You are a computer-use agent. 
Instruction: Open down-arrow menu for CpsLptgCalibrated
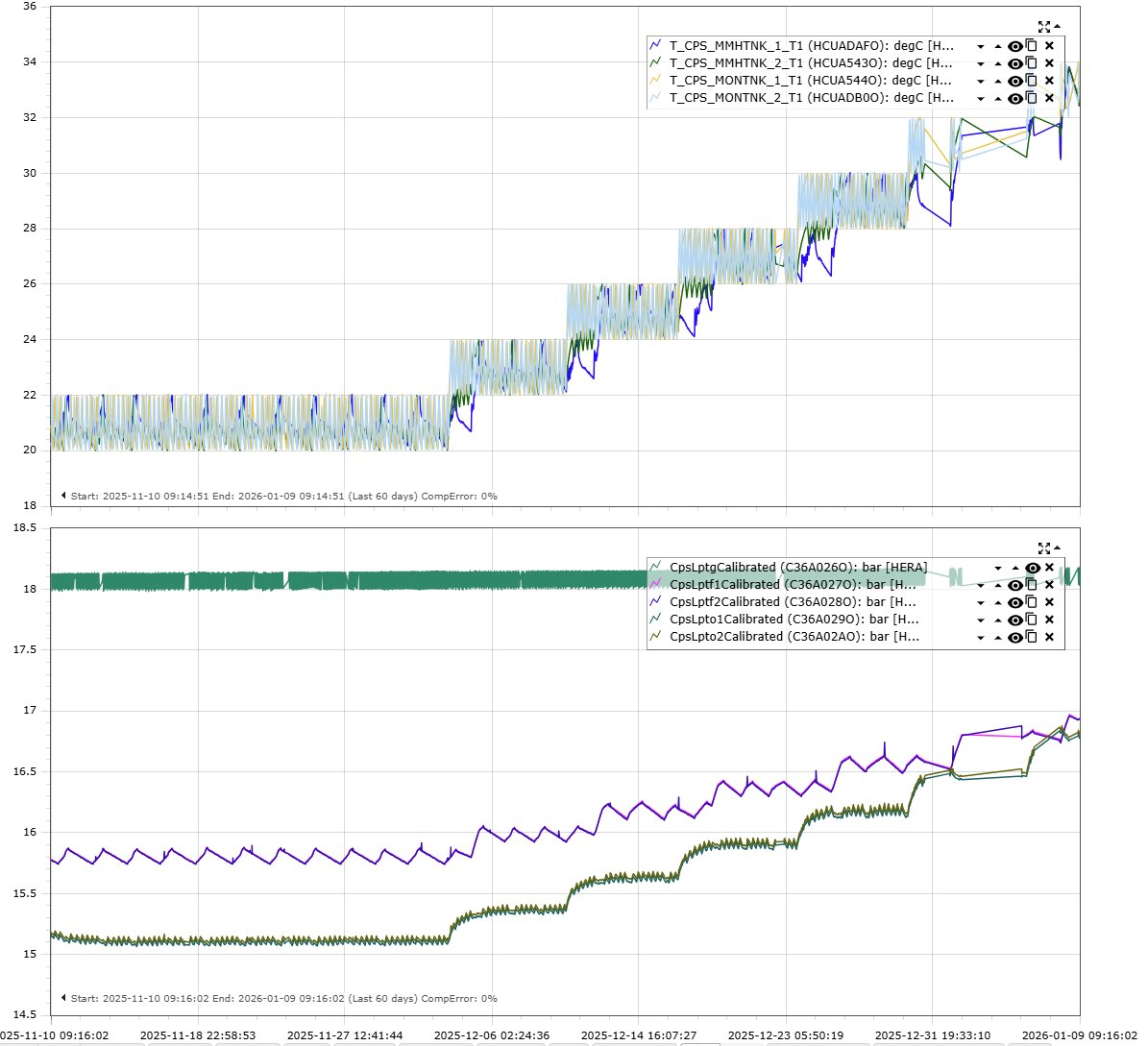pyautogui.click(x=998, y=568)
